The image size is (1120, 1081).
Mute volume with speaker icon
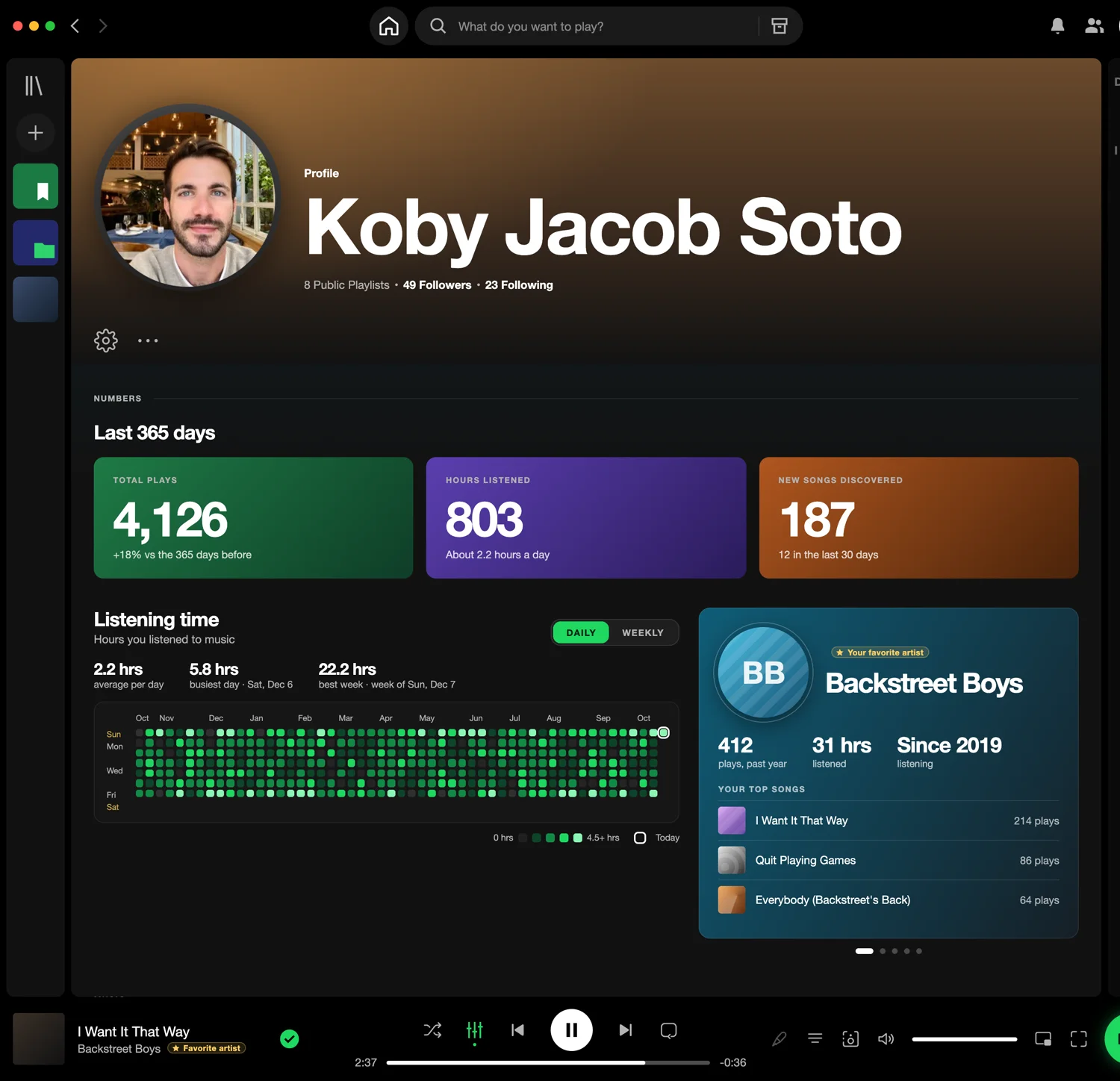pyautogui.click(x=886, y=1038)
